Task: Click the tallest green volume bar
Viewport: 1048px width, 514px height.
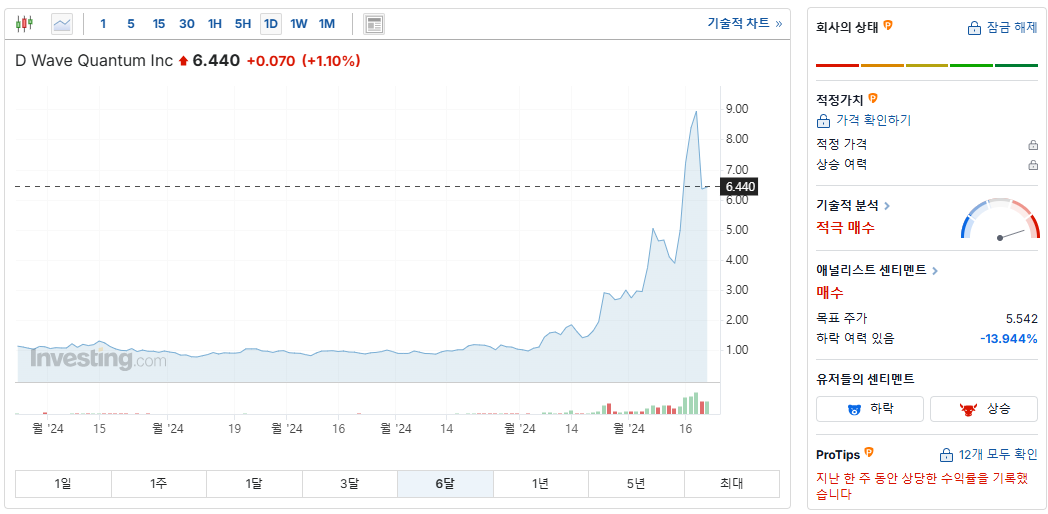Action: point(696,404)
